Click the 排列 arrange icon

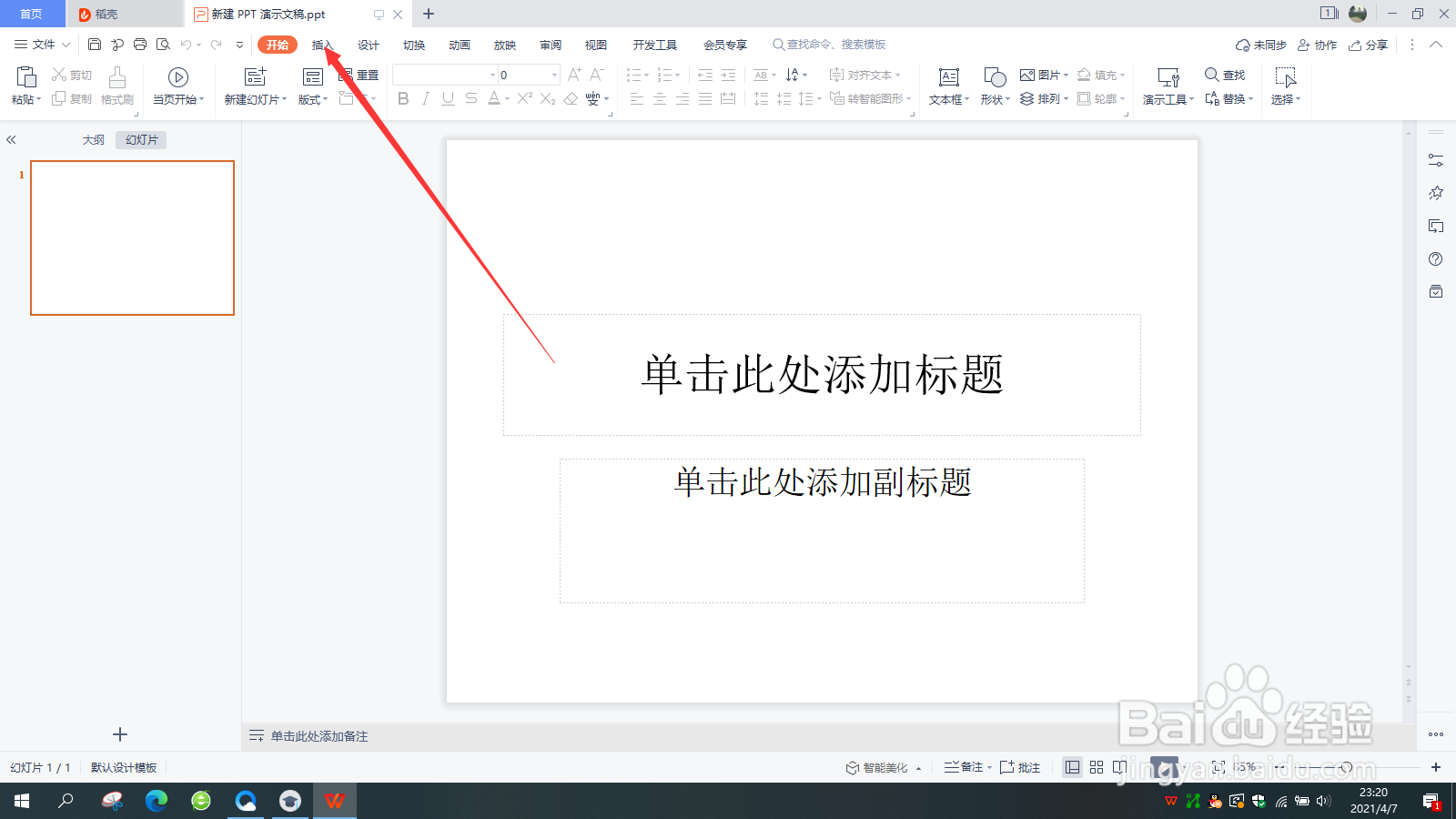(1044, 100)
